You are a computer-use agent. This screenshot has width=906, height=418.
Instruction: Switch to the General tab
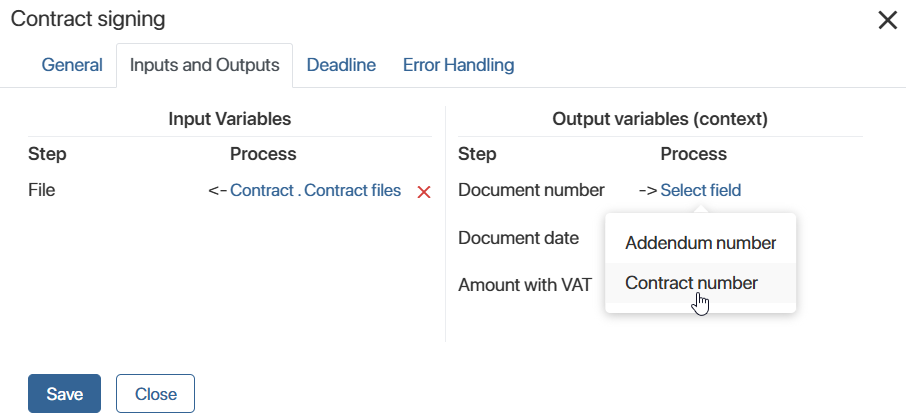click(72, 65)
